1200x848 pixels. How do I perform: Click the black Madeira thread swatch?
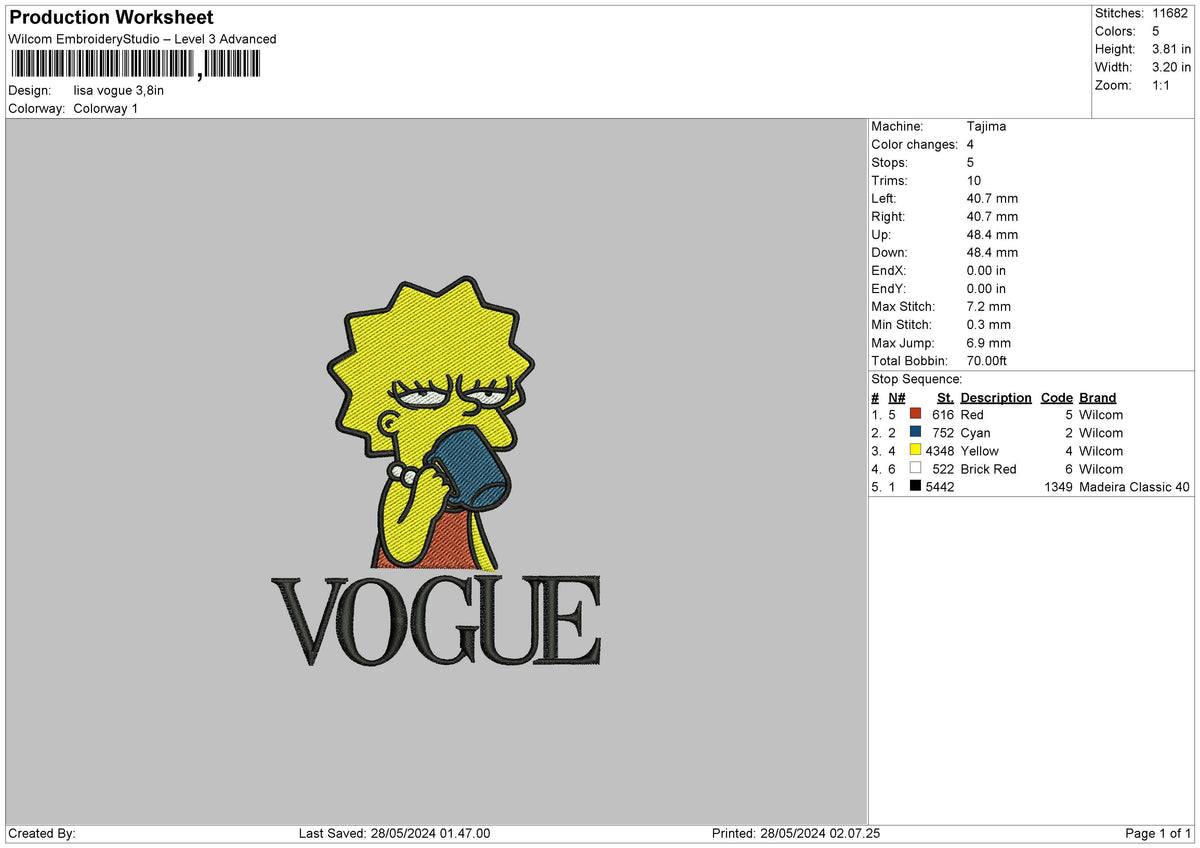(915, 487)
